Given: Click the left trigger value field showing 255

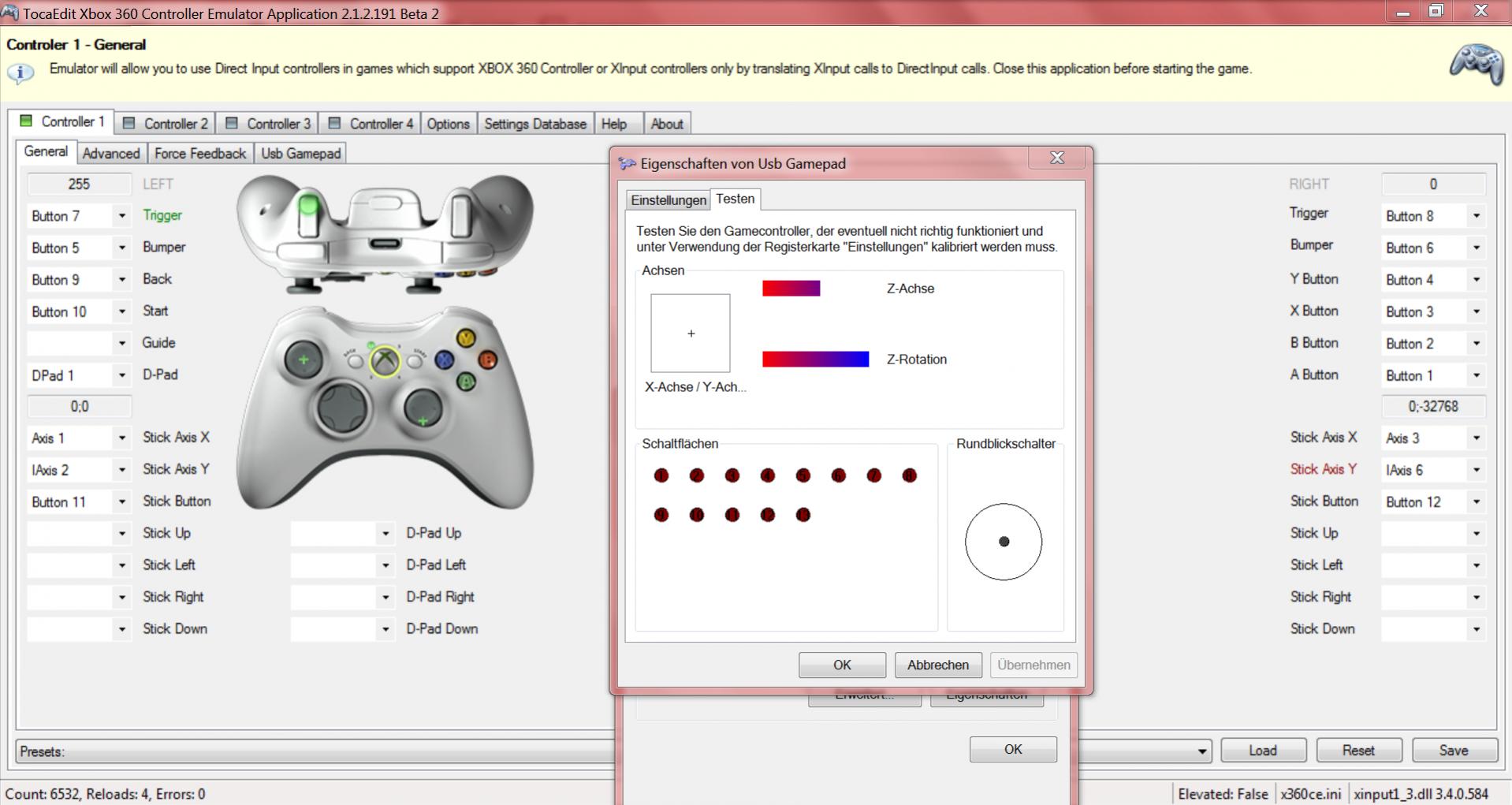Looking at the screenshot, I should pos(79,184).
